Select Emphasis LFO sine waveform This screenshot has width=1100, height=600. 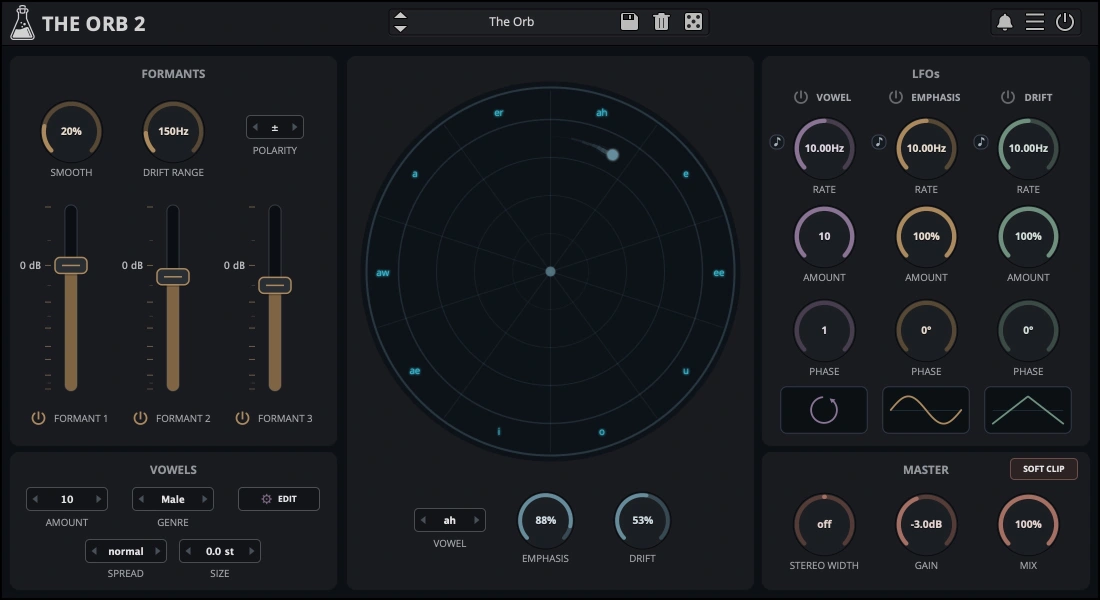[x=925, y=410]
